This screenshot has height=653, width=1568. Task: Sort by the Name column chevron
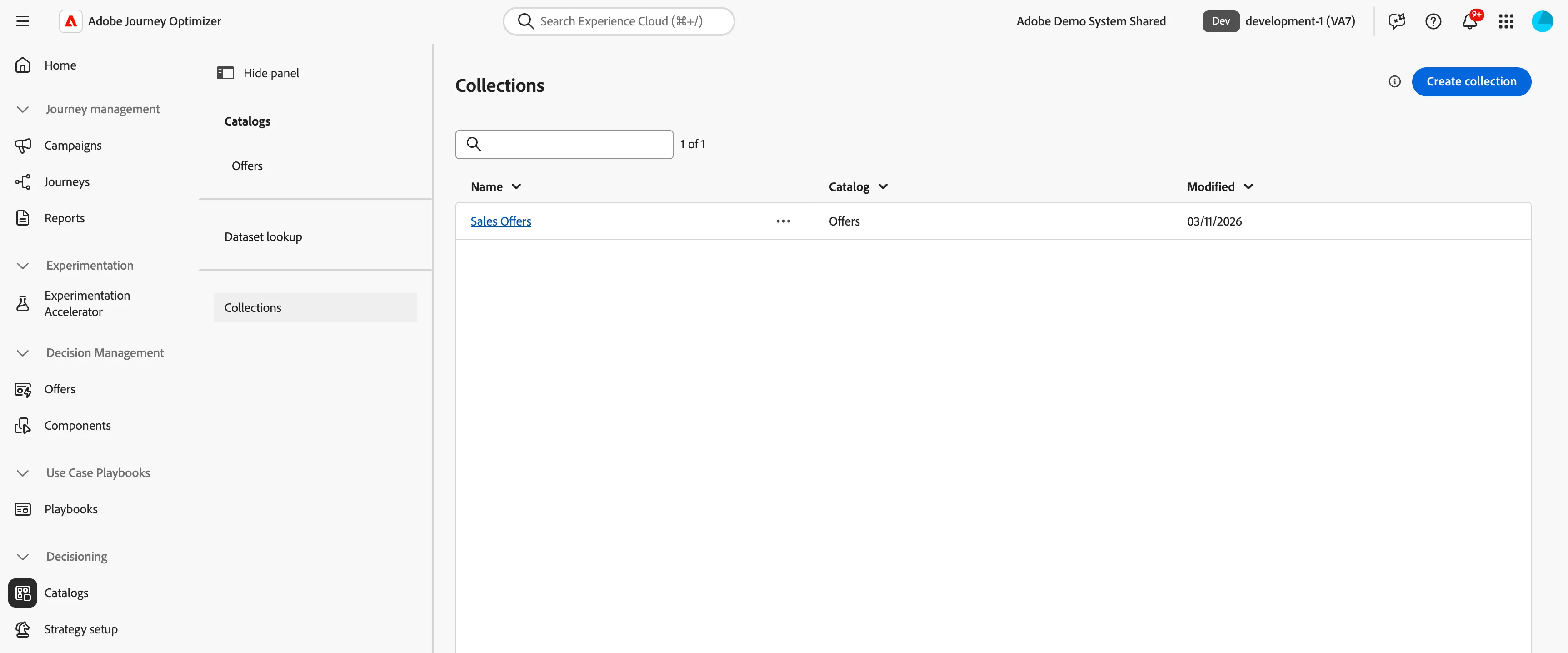516,187
